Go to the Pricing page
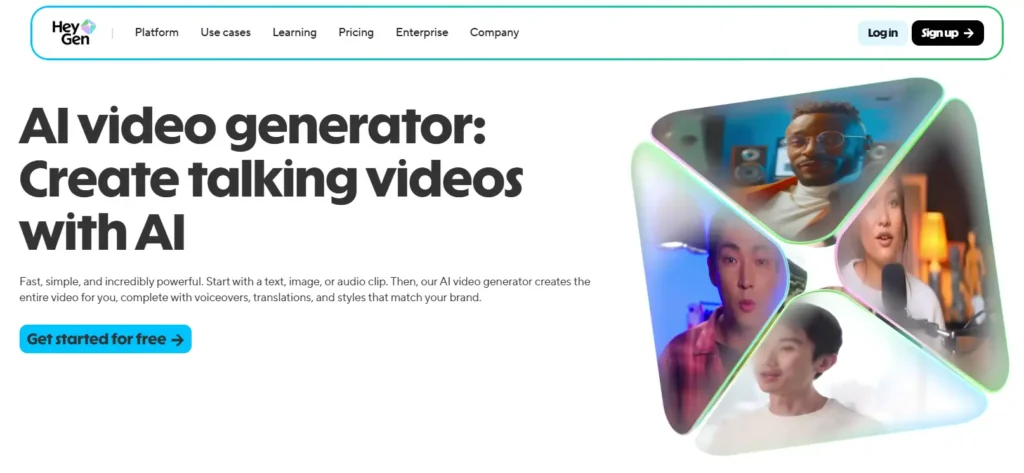 click(356, 32)
